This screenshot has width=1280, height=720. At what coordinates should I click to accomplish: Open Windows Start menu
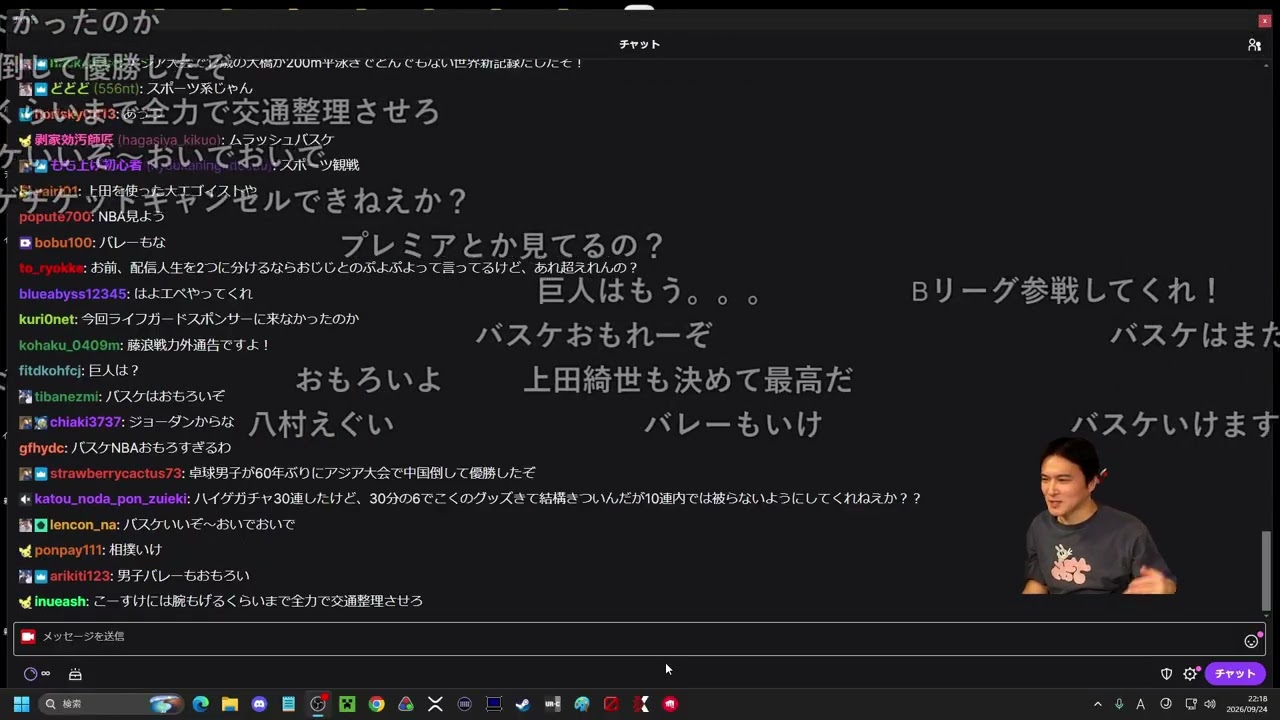click(20, 704)
